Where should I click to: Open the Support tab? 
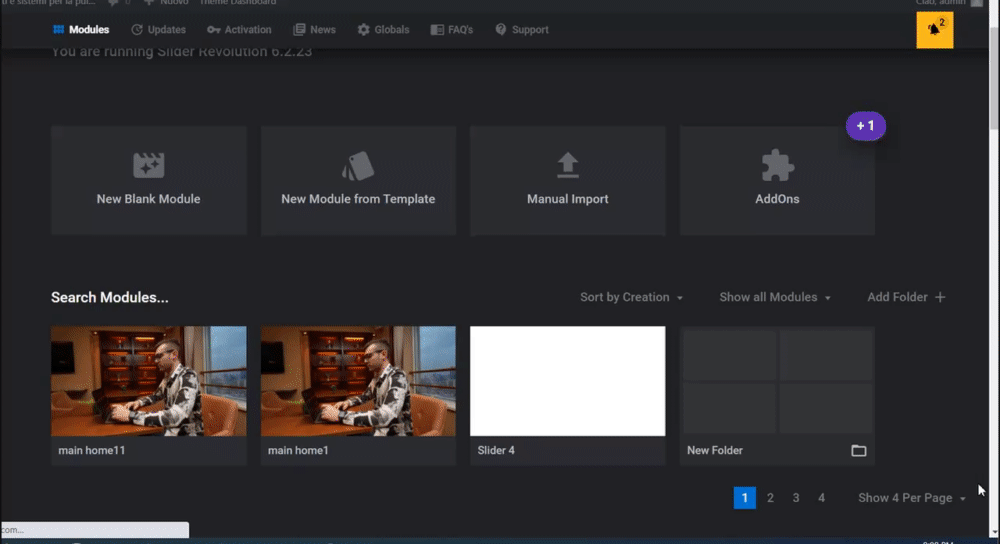[522, 29]
